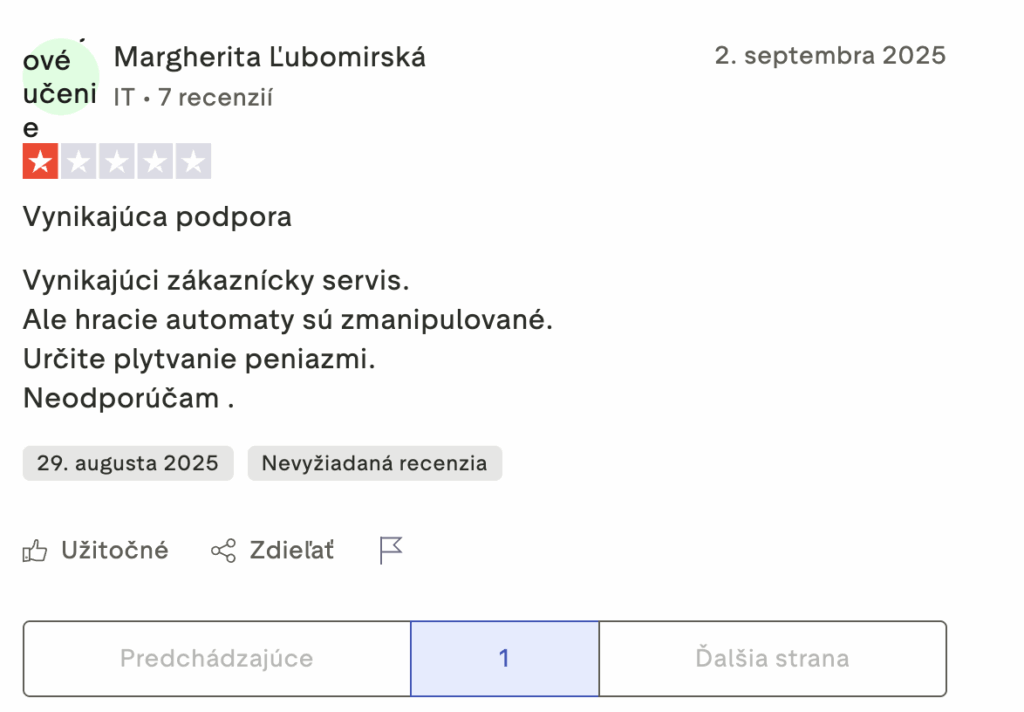1024x712 pixels.
Task: Open Margherita Ľubomirská's profile name
Action: [270, 57]
